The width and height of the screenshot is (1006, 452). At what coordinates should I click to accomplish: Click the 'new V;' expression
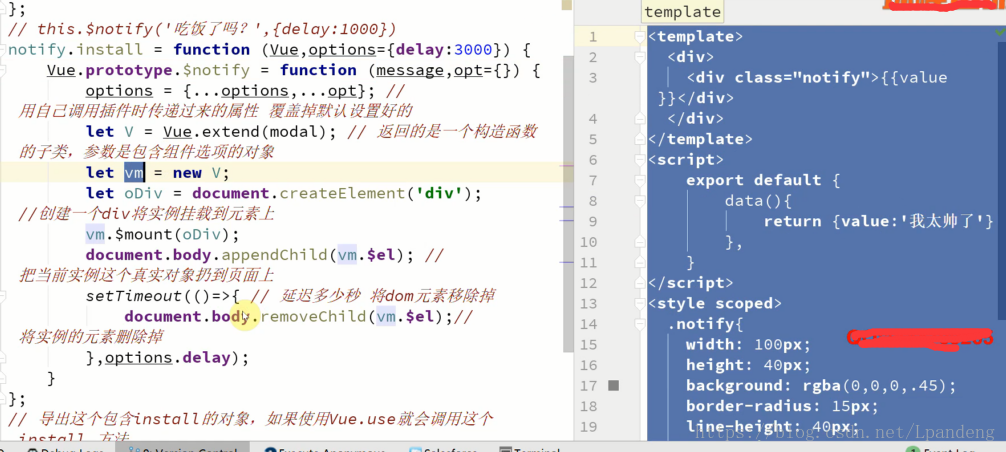[201, 172]
